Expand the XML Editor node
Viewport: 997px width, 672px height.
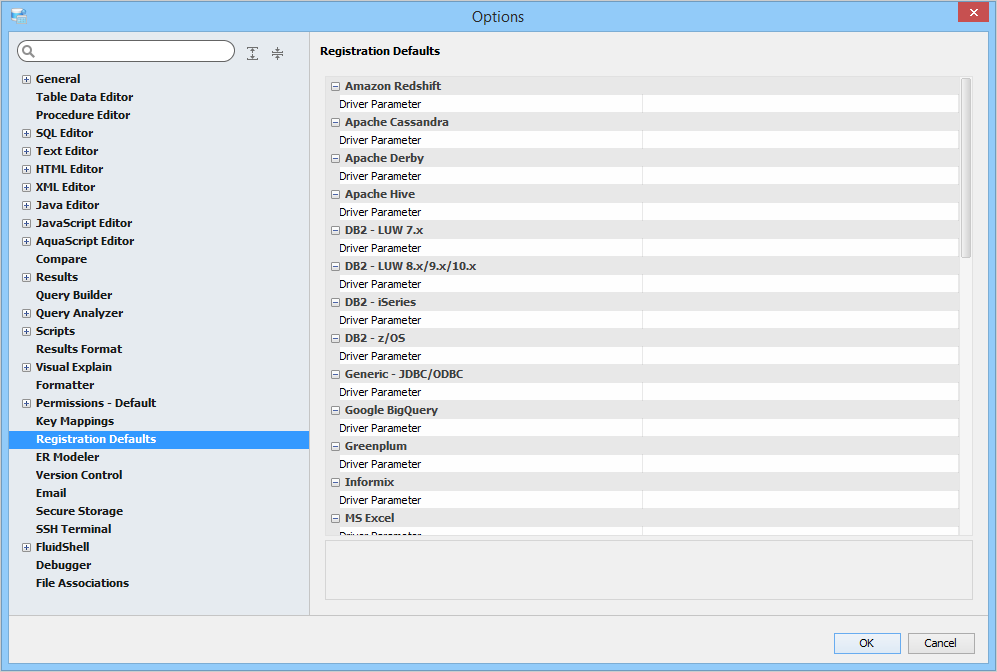[x=26, y=188]
